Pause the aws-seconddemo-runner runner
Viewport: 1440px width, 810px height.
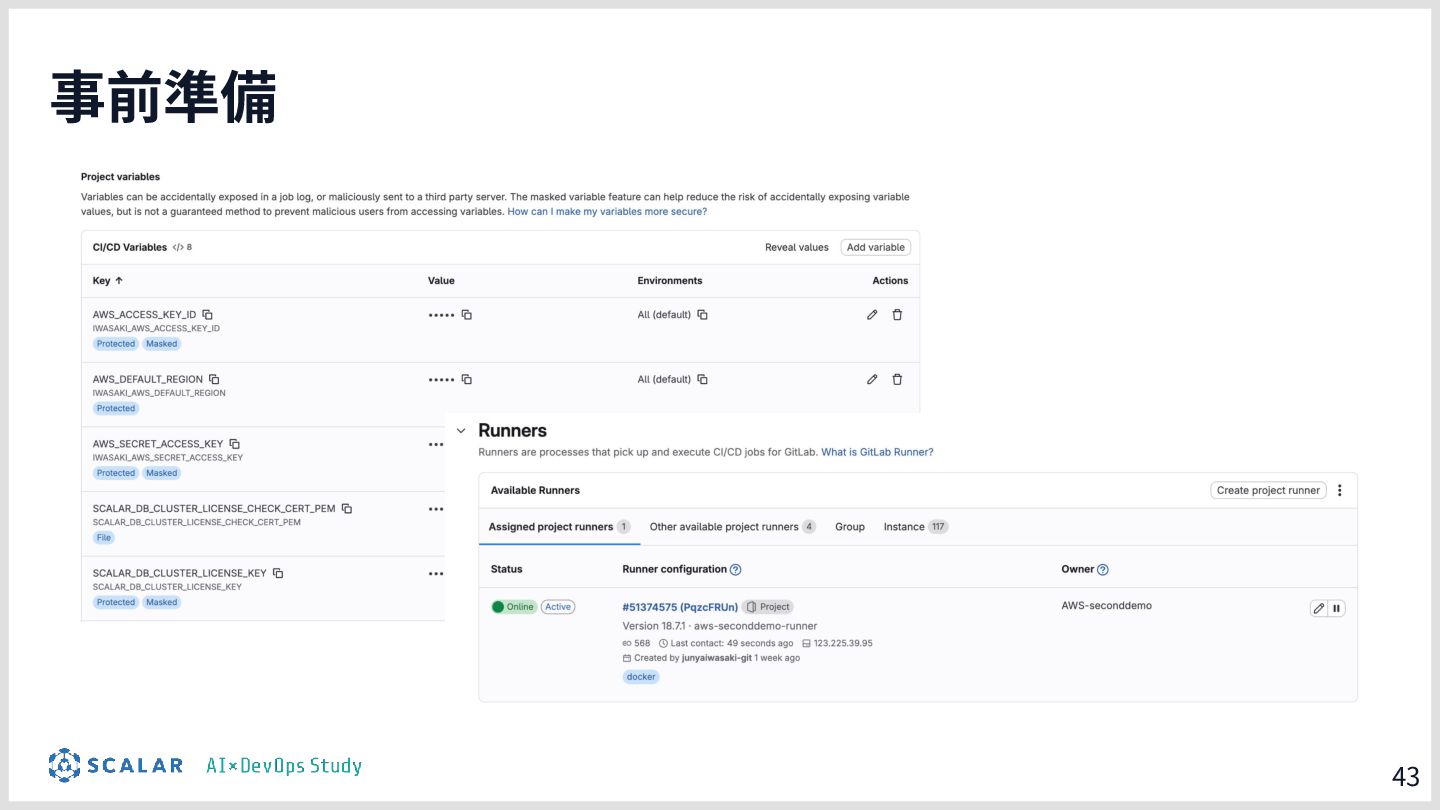pos(1337,608)
